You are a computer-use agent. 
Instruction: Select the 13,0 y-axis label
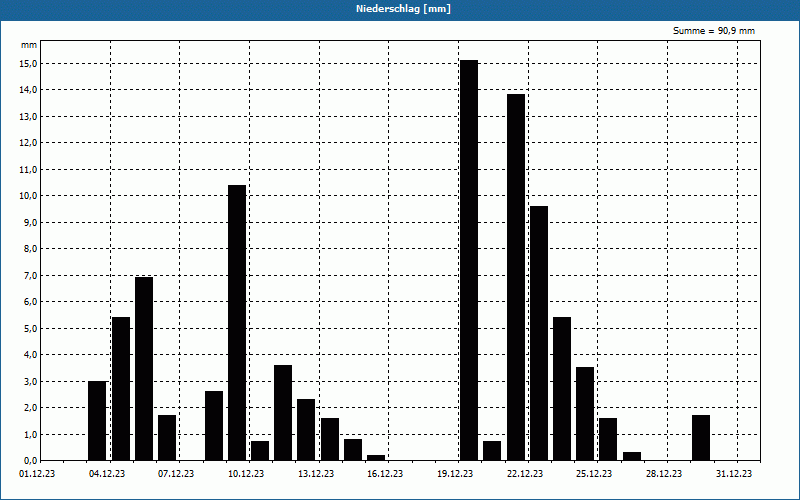(x=28, y=117)
